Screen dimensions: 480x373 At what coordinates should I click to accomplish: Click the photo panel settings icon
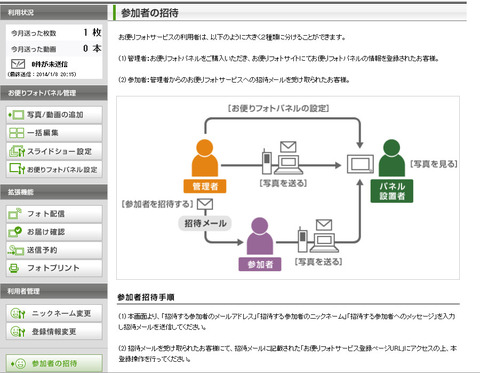17,169
